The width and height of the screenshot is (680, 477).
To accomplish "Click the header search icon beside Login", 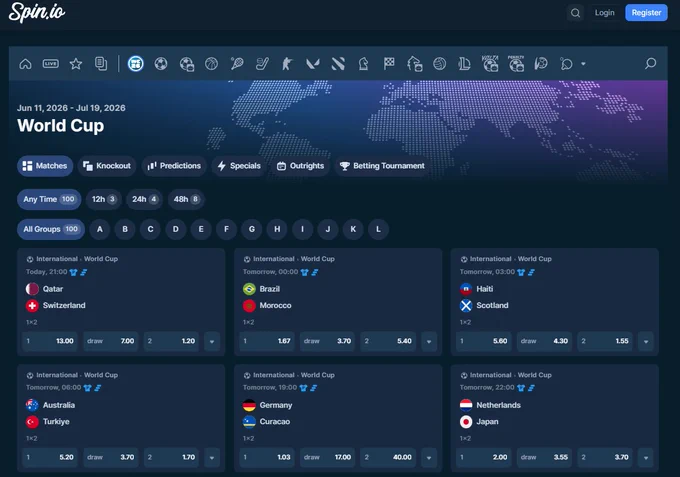I will [x=575, y=13].
